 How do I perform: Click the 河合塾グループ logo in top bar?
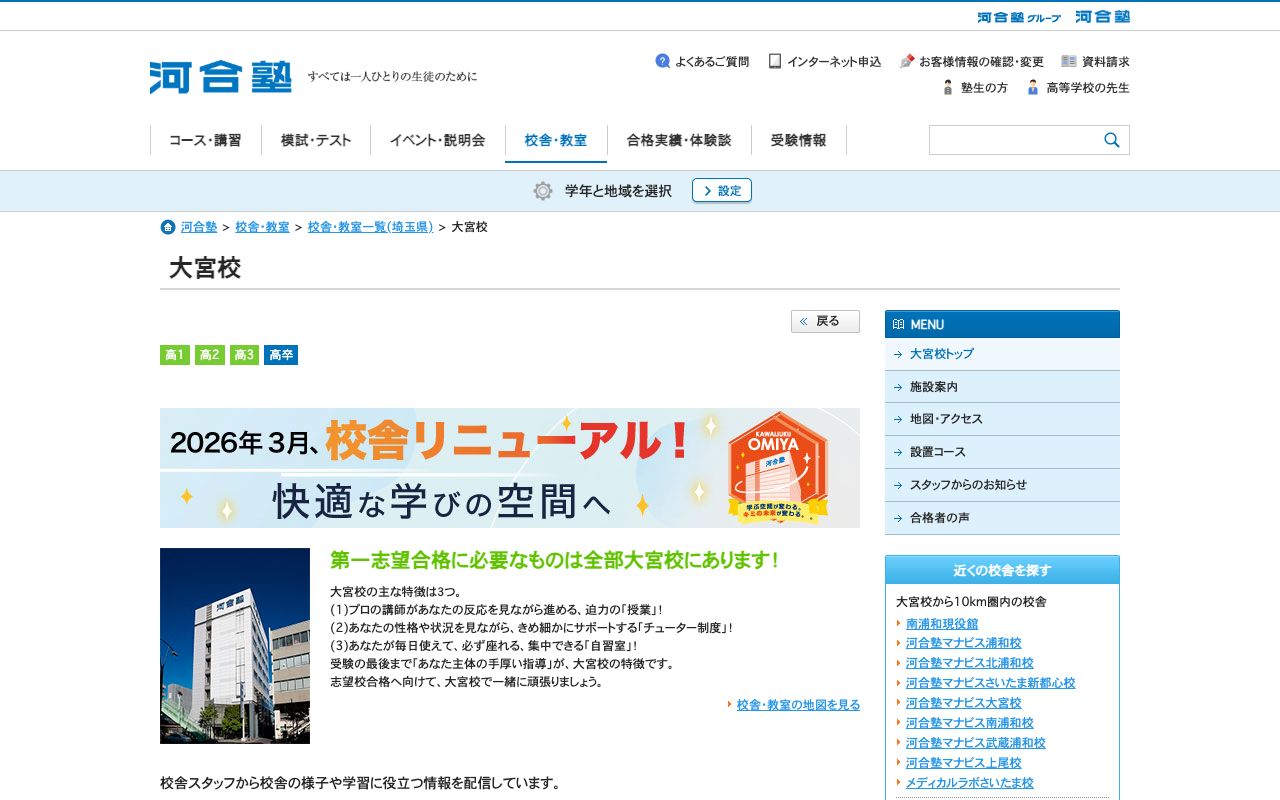(1019, 17)
